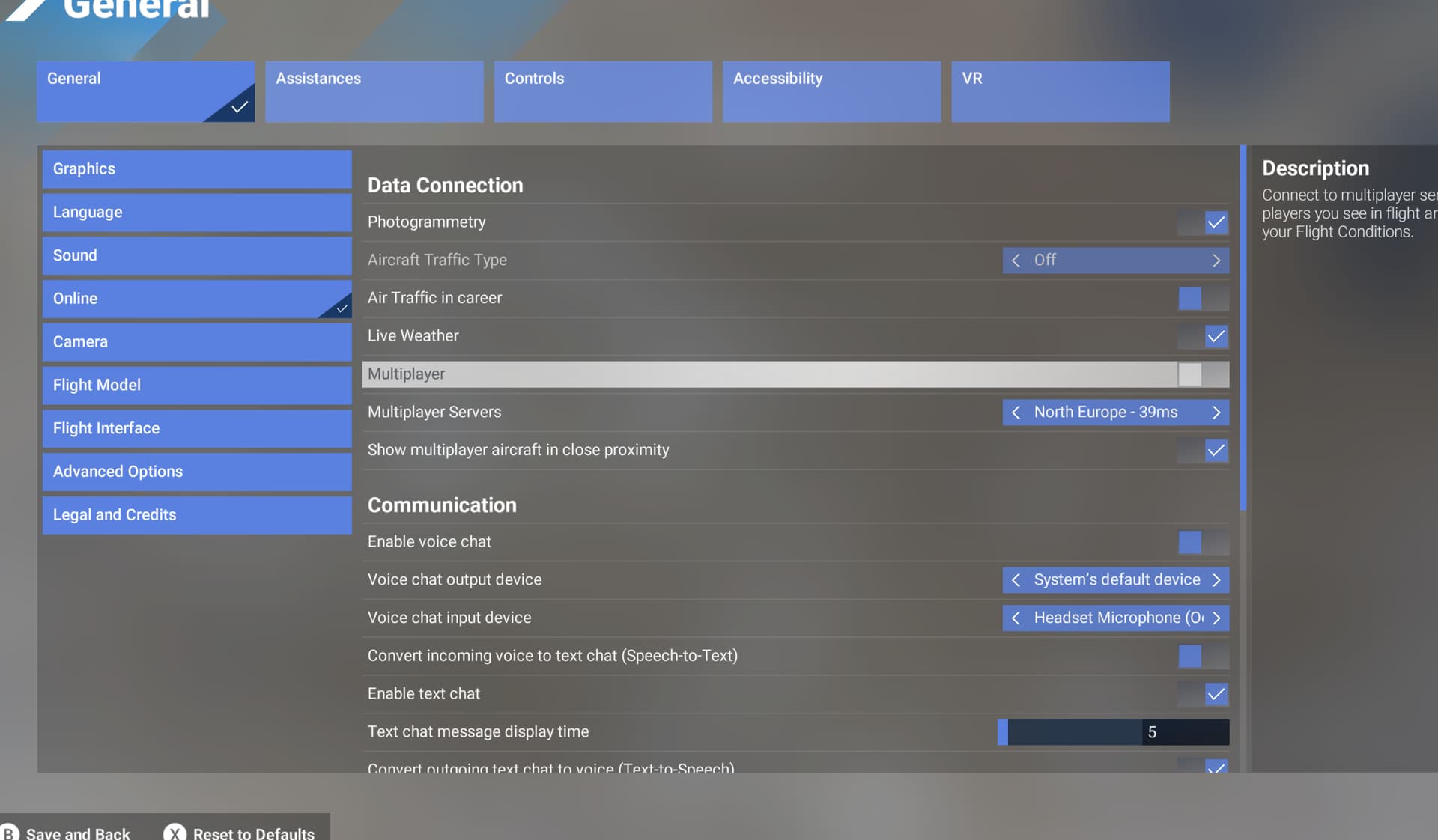Click the Multiplayer setting row label
This screenshot has width=1438, height=840.
pyautogui.click(x=406, y=374)
